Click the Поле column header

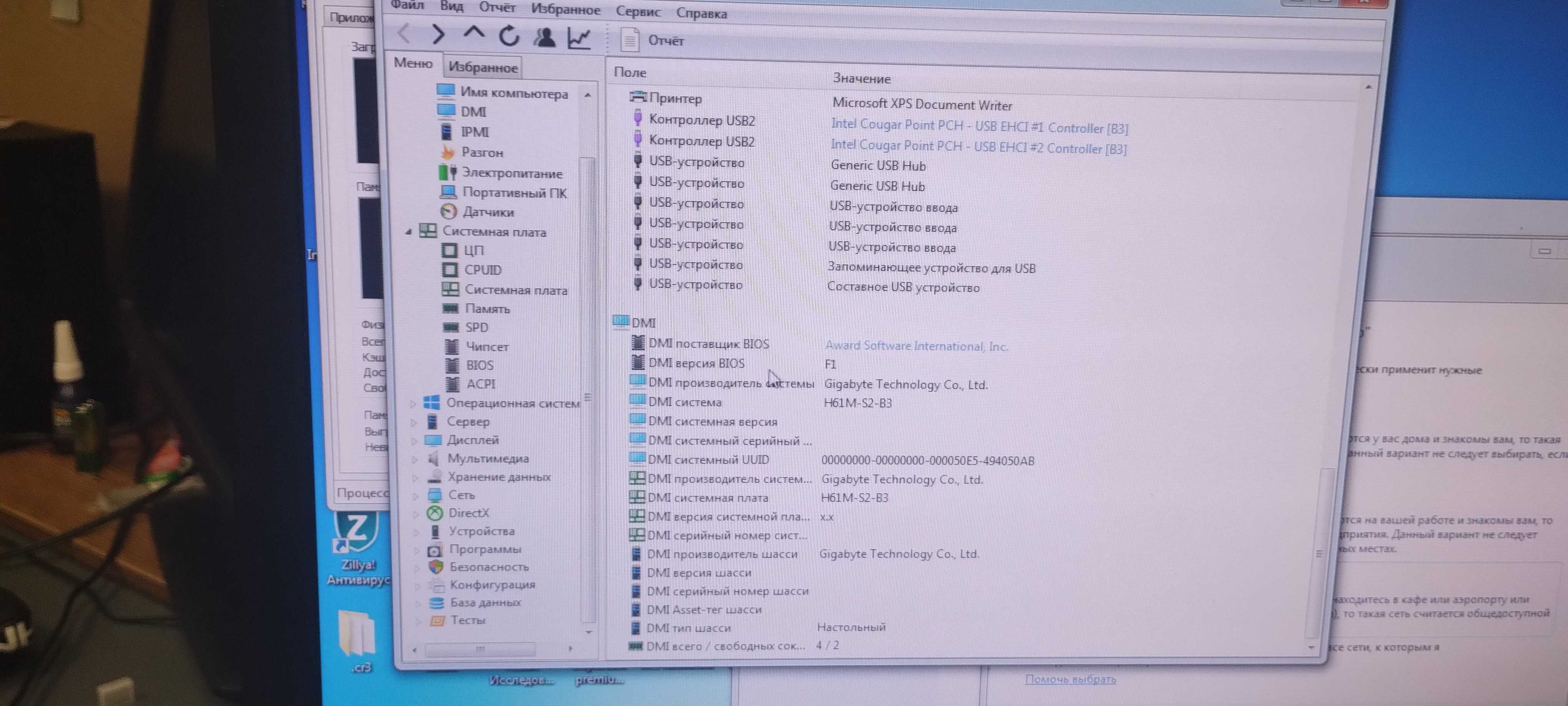coord(630,72)
